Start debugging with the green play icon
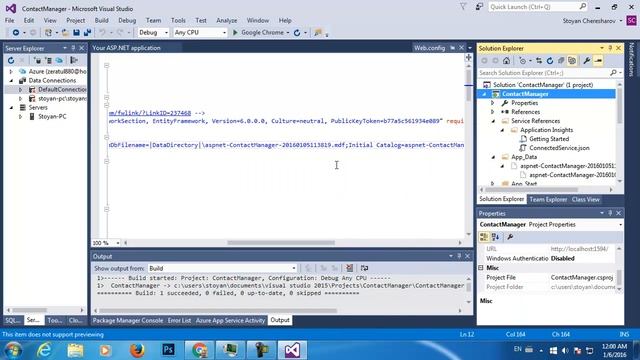Image resolution: width=640 pixels, height=360 pixels. [x=235, y=33]
